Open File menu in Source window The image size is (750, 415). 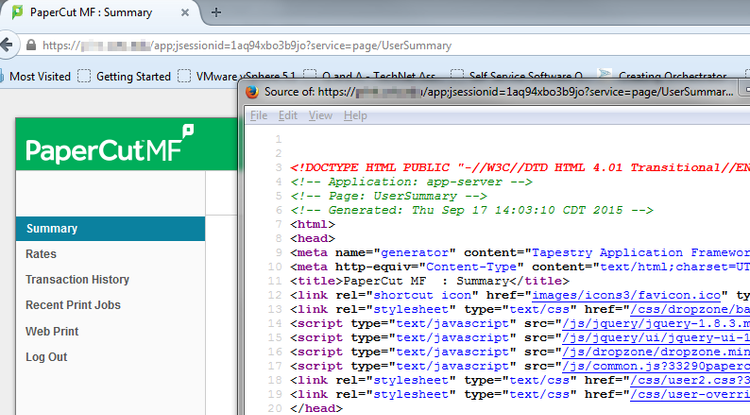(259, 116)
